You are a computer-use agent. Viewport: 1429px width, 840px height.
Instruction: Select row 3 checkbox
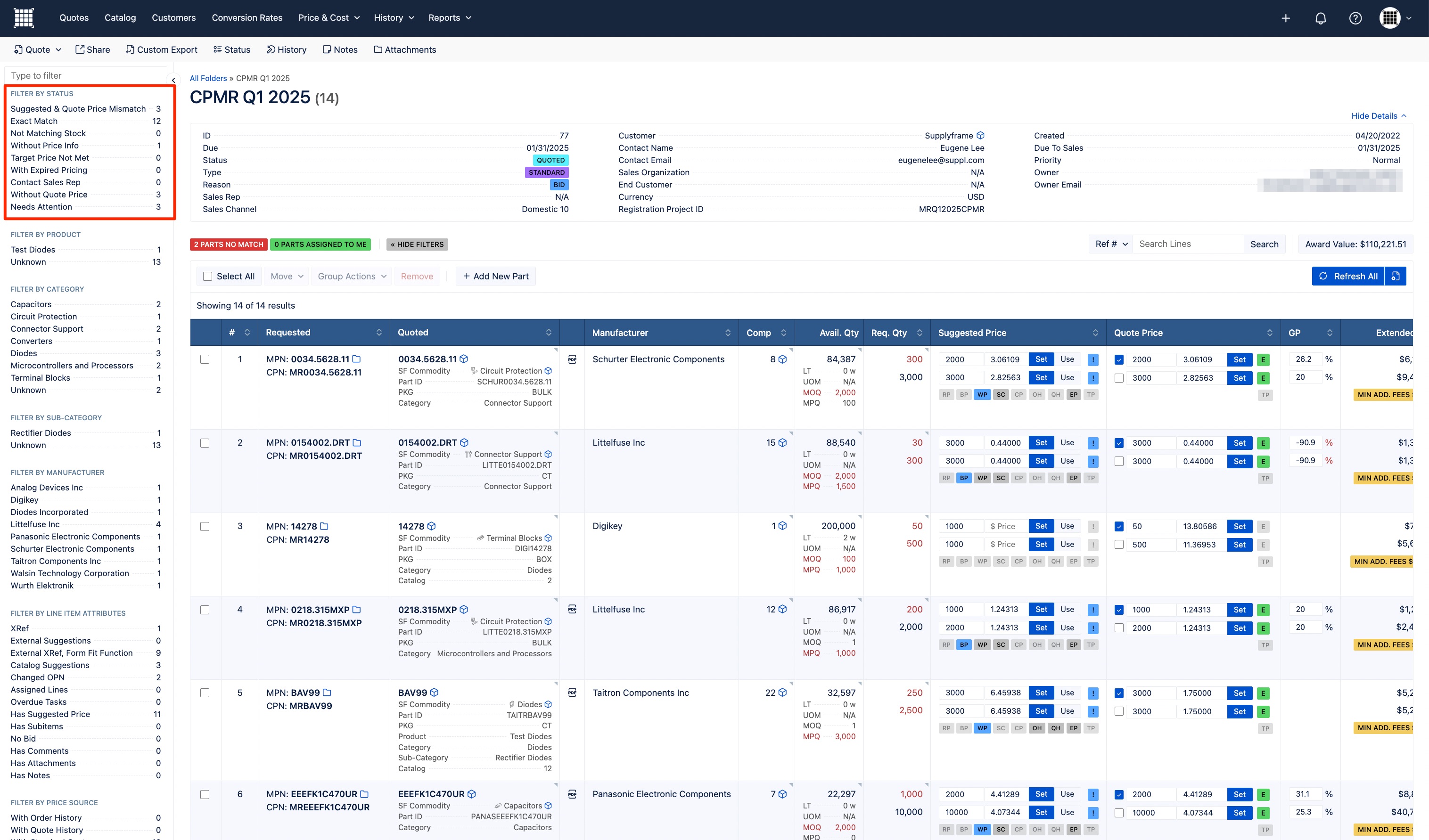tap(205, 527)
